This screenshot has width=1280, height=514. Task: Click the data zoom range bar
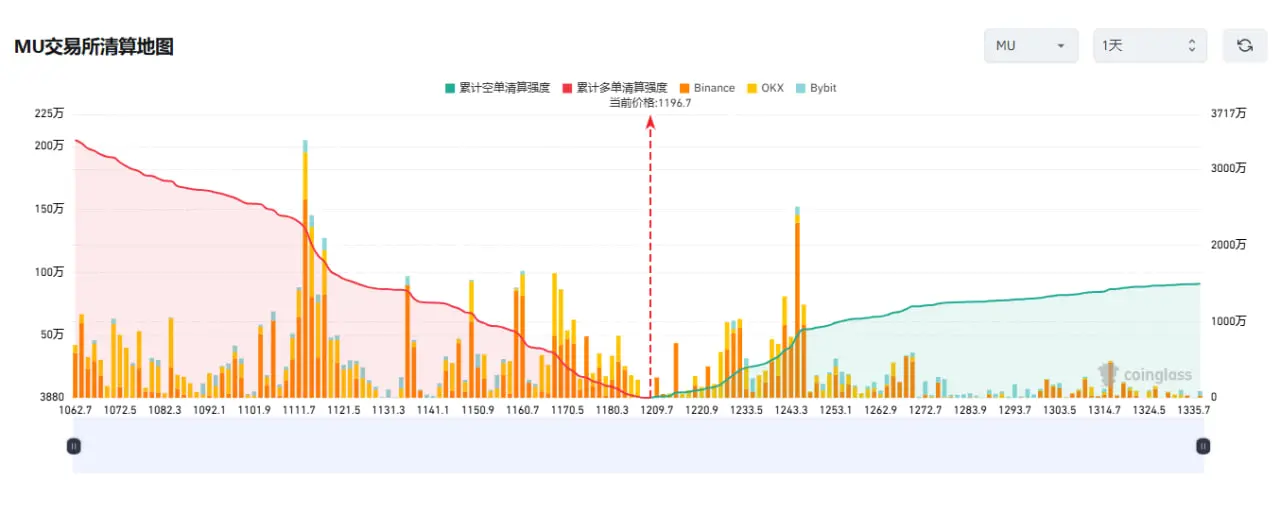[x=638, y=446]
